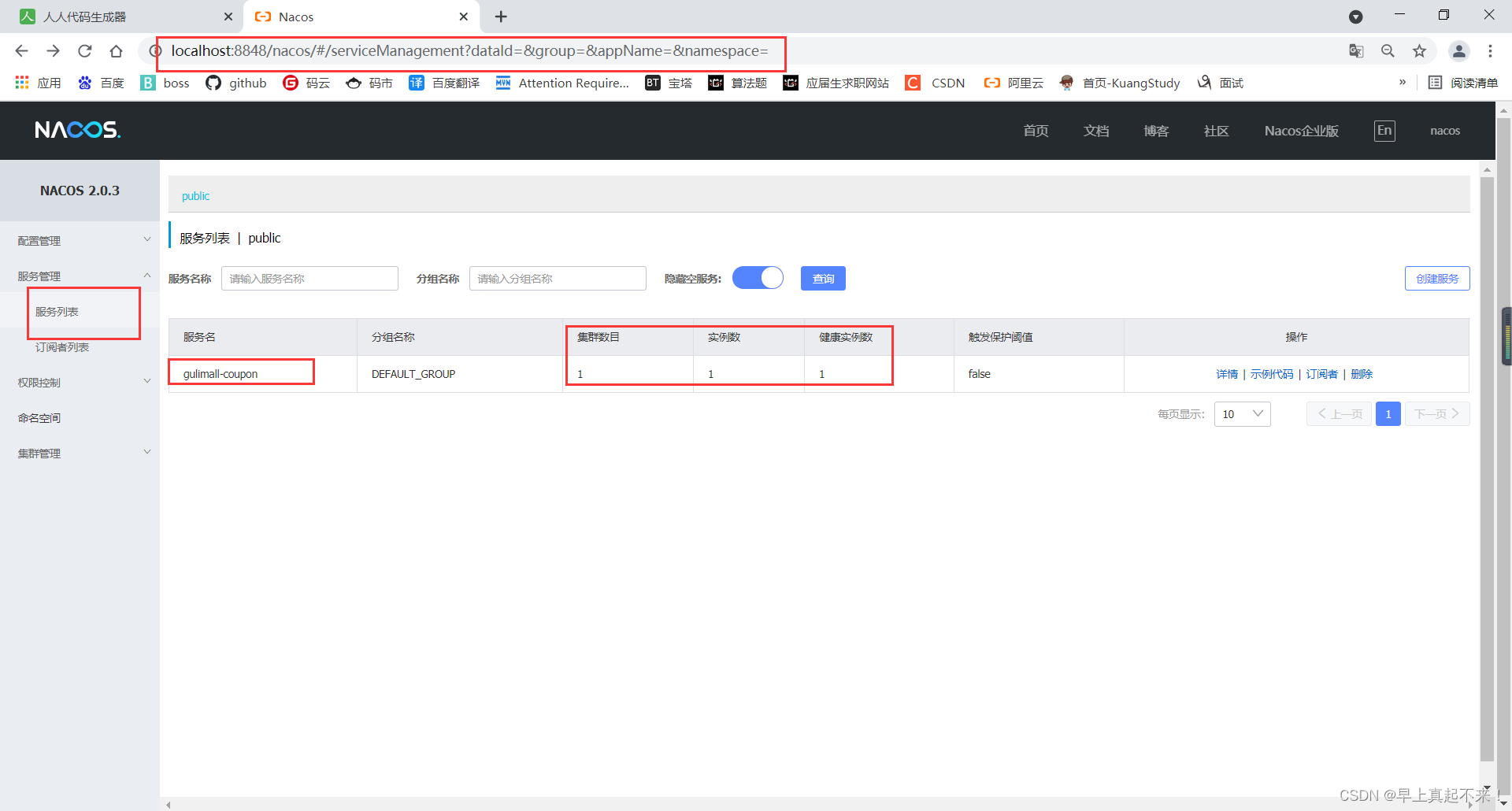
Task: Open the 百度 bookmark
Action: [101, 83]
